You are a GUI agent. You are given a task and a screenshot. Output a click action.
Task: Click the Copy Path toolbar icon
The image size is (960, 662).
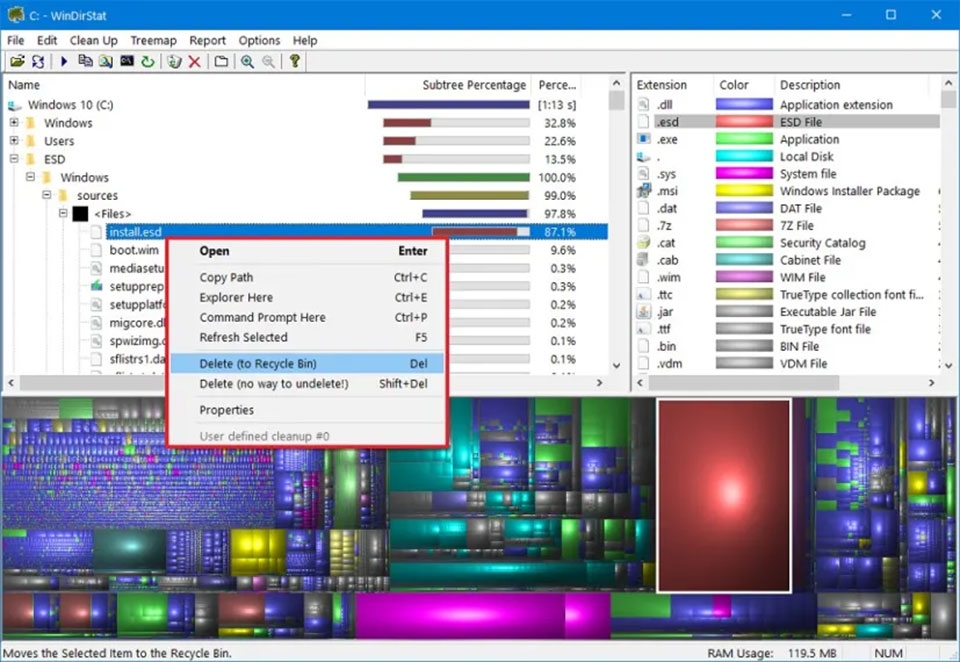point(85,61)
